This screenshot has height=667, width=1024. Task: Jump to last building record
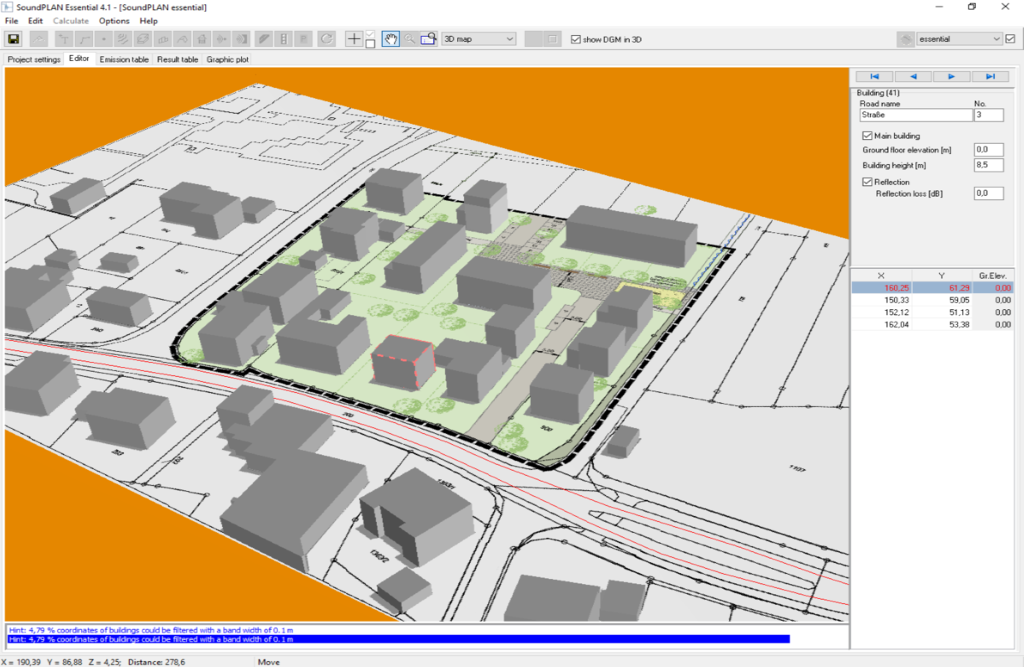(x=990, y=76)
